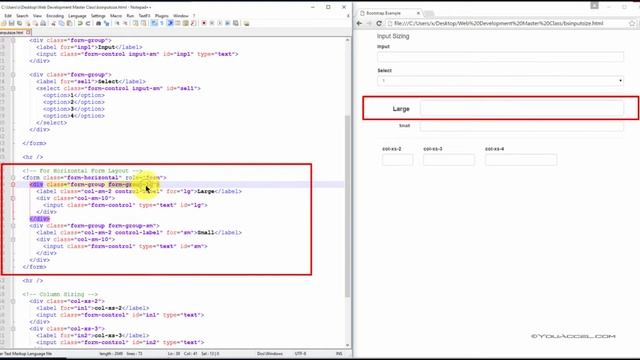The height and width of the screenshot is (360, 640).
Task: Open the Macro menu
Action: point(116,16)
